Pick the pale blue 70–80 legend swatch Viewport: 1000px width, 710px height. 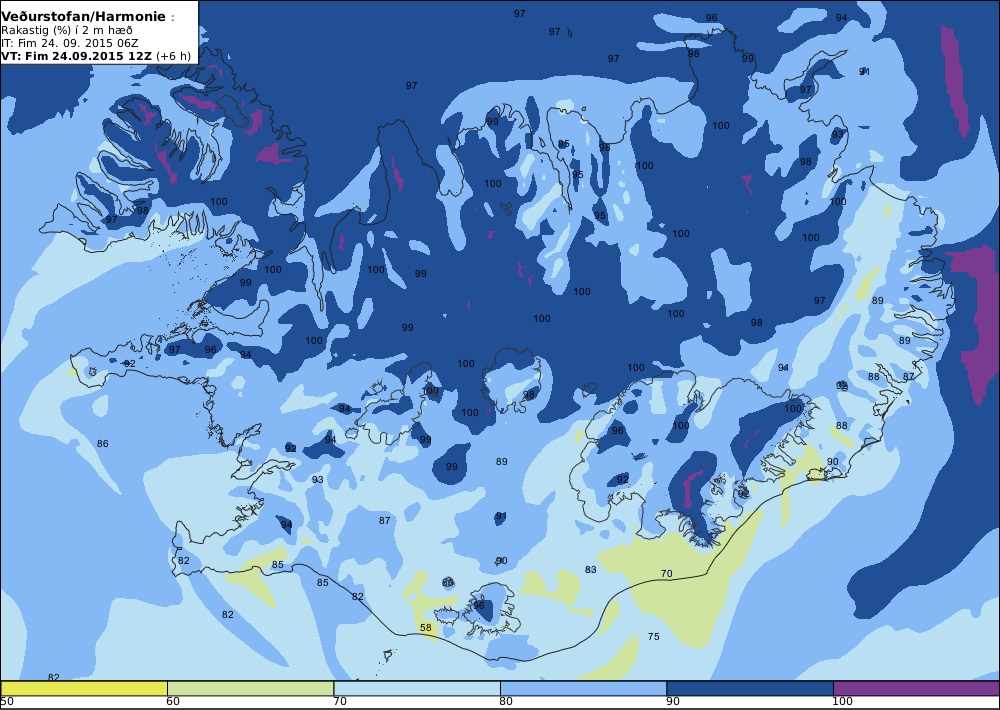click(x=417, y=688)
